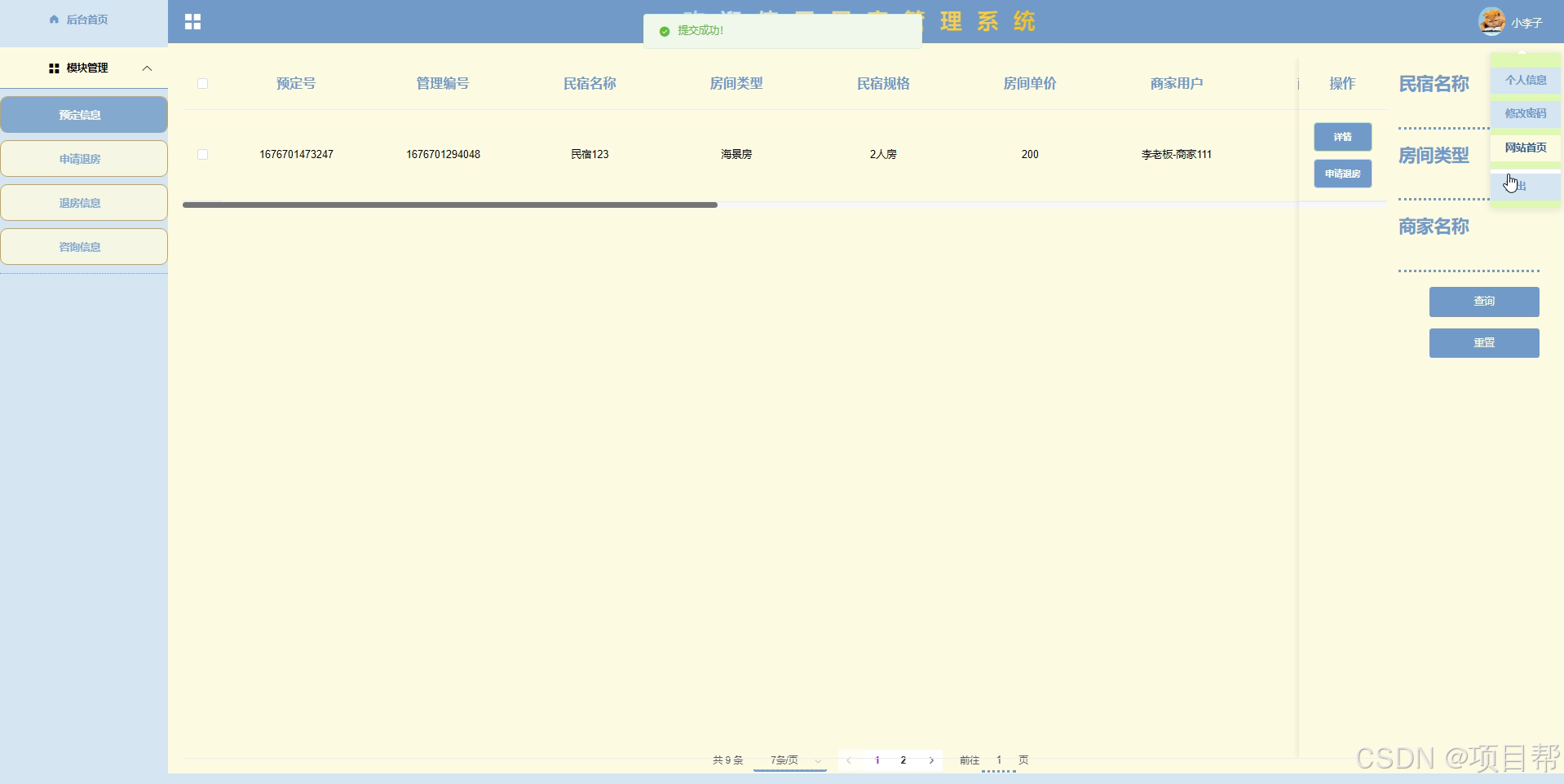Open 申请退房 sidebar item
The height and width of the screenshot is (784, 1564).
click(x=84, y=159)
